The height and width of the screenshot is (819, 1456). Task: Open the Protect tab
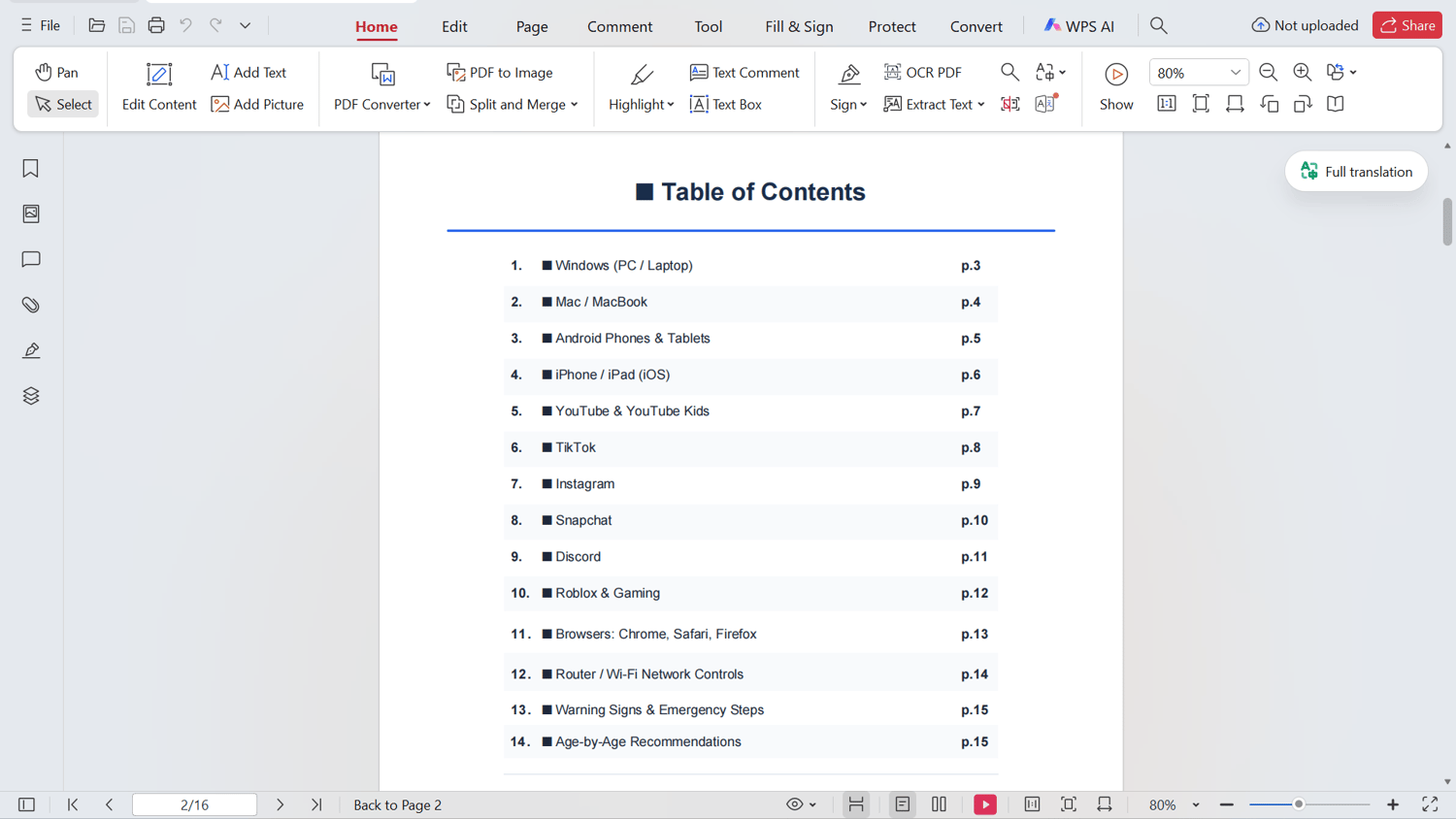[x=892, y=26]
